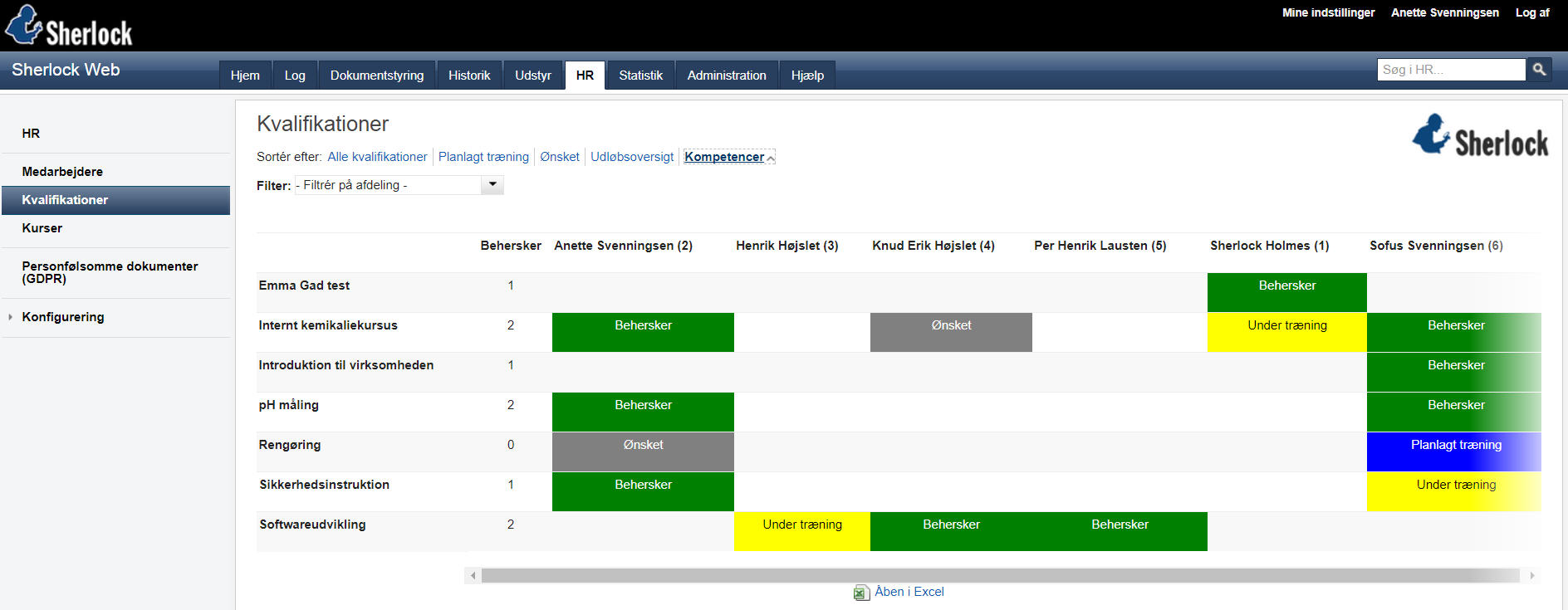Click the Sherlock logo at page right
The image size is (1568, 610).
click(1480, 136)
